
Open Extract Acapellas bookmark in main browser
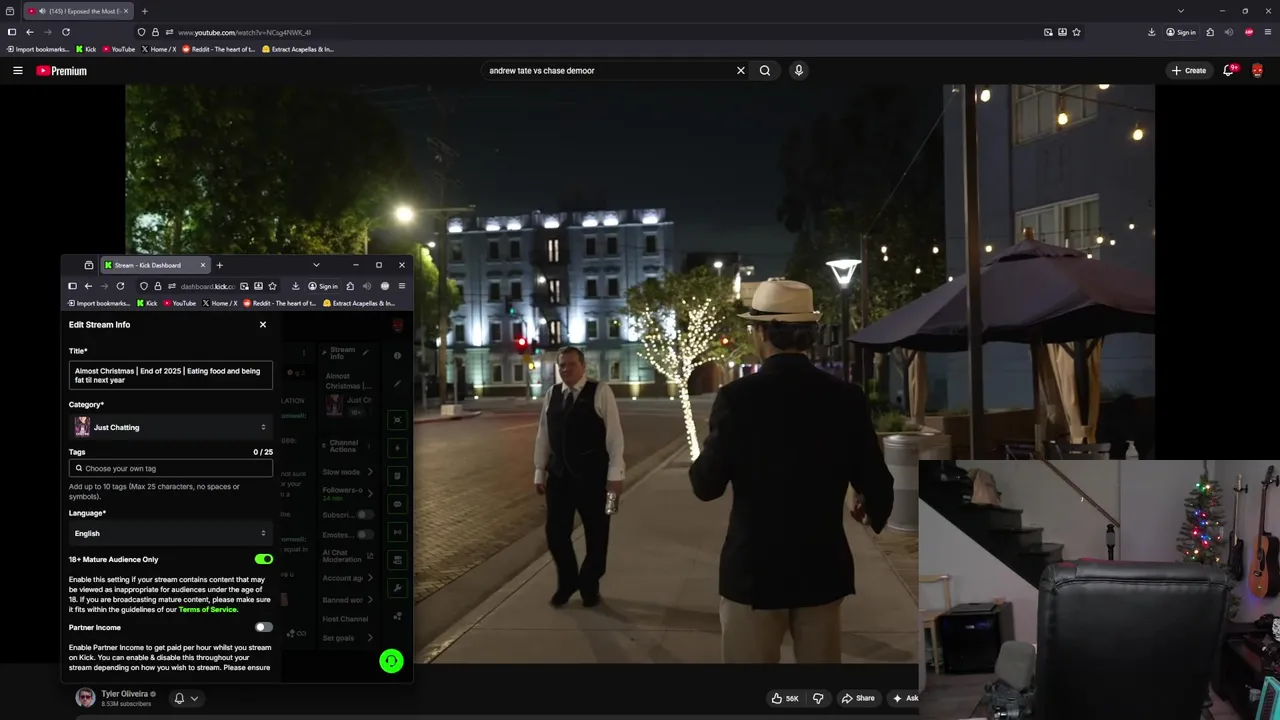298,49
